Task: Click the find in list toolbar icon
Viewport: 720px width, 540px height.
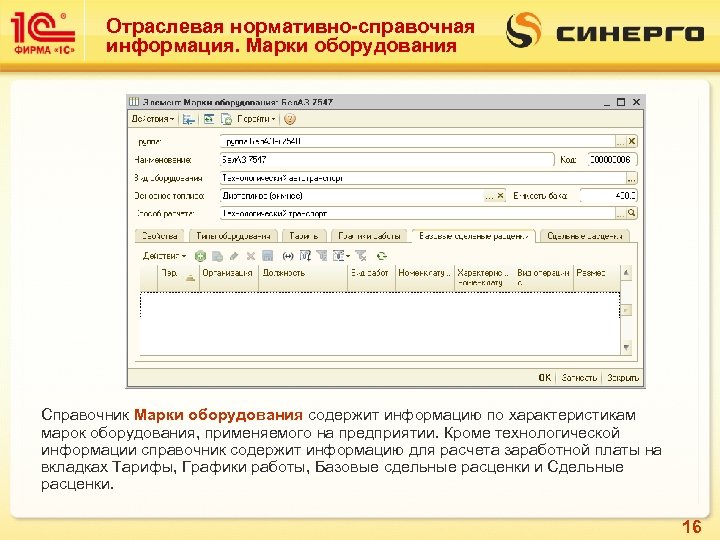Action: pyautogui.click(x=188, y=119)
